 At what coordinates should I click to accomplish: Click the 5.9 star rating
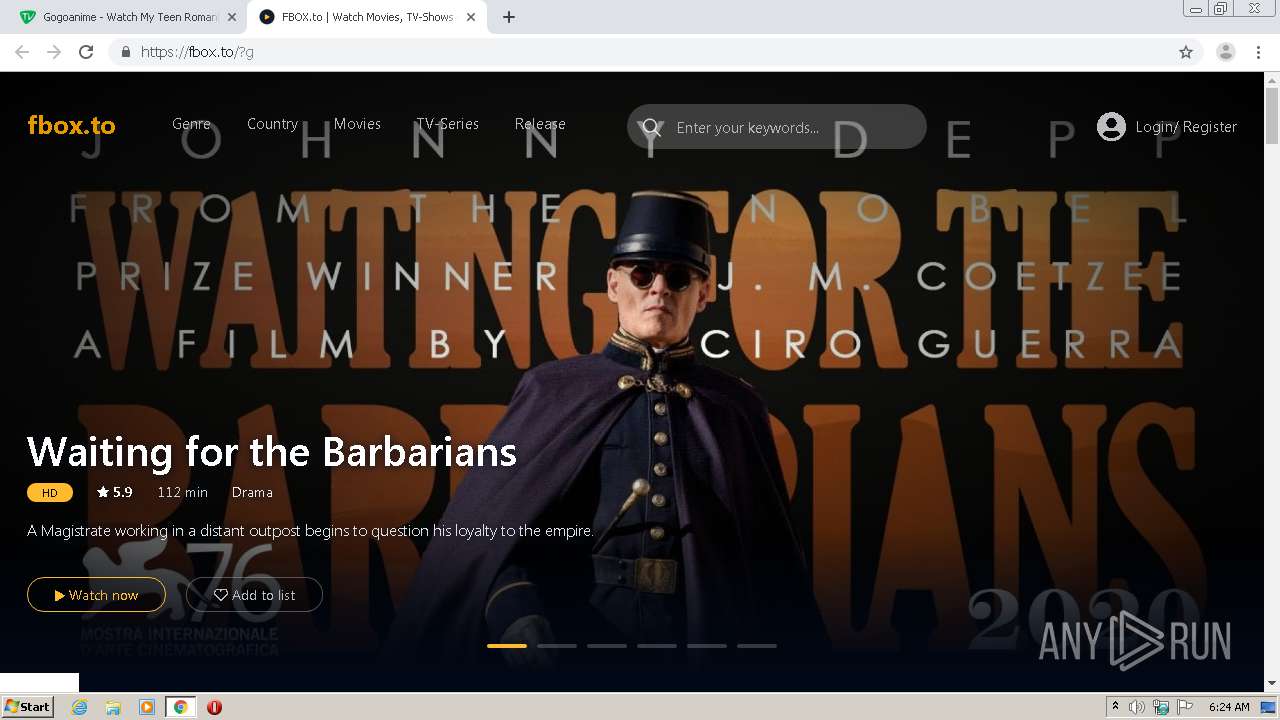tap(114, 492)
